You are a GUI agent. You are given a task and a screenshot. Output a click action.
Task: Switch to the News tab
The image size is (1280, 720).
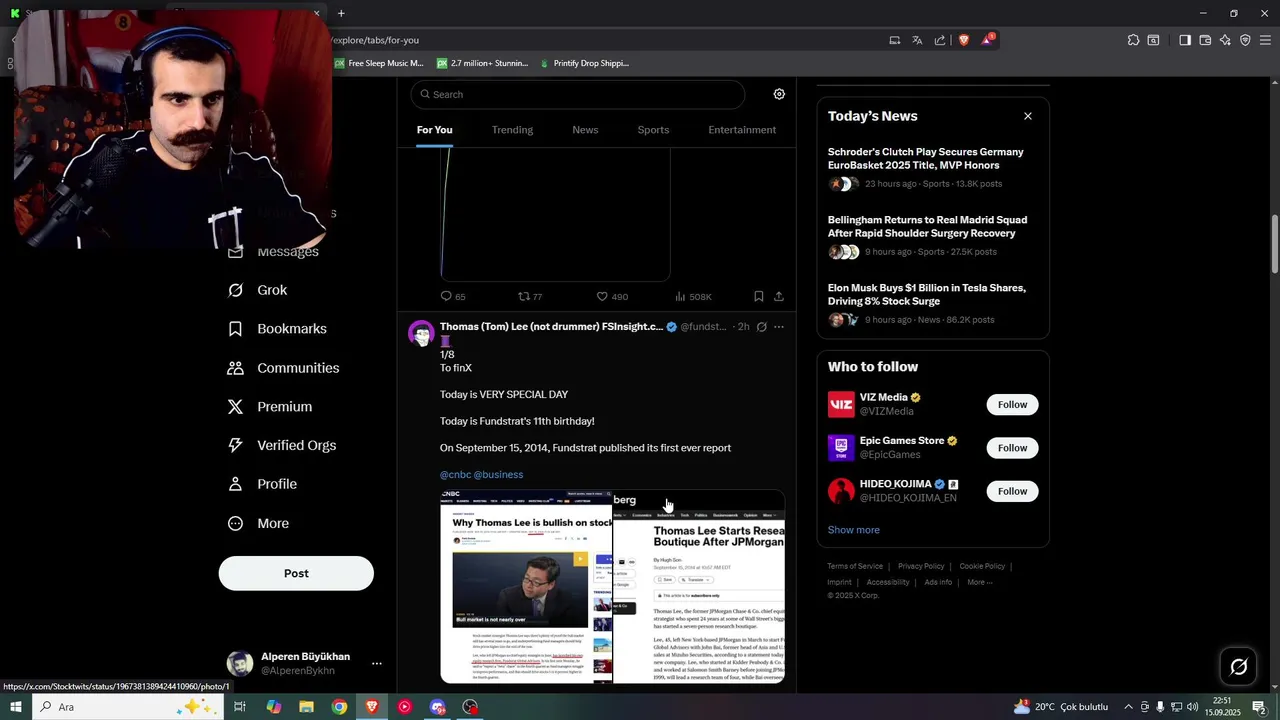click(585, 130)
